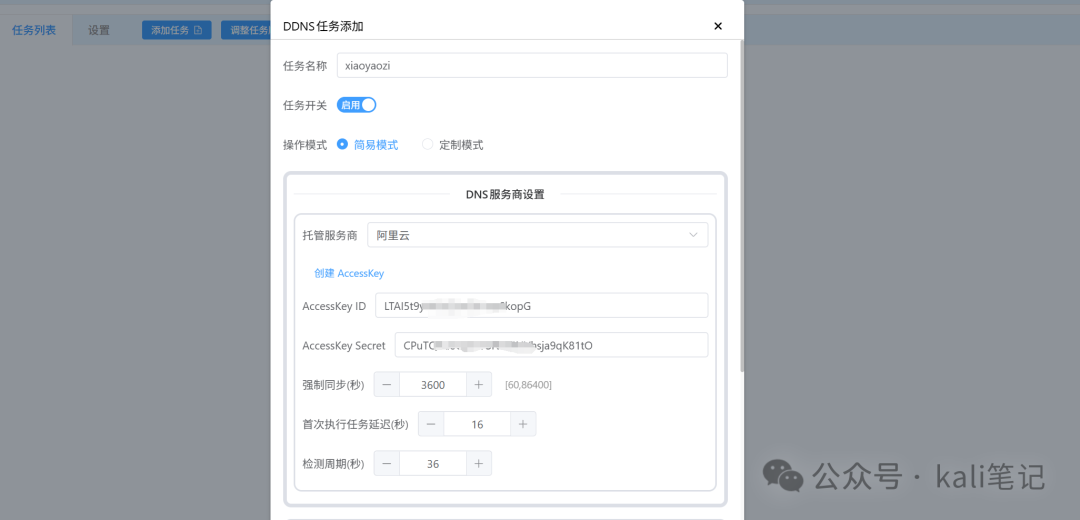1080x520 pixels.
Task: Click the add task button
Action: tap(176, 30)
